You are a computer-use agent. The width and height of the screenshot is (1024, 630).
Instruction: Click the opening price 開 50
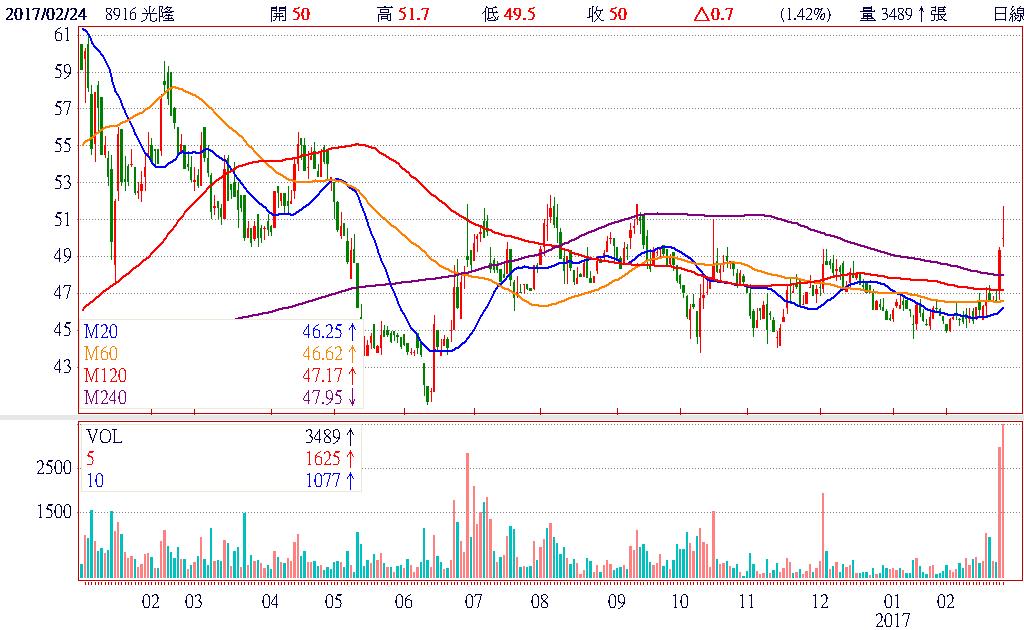click(x=290, y=14)
